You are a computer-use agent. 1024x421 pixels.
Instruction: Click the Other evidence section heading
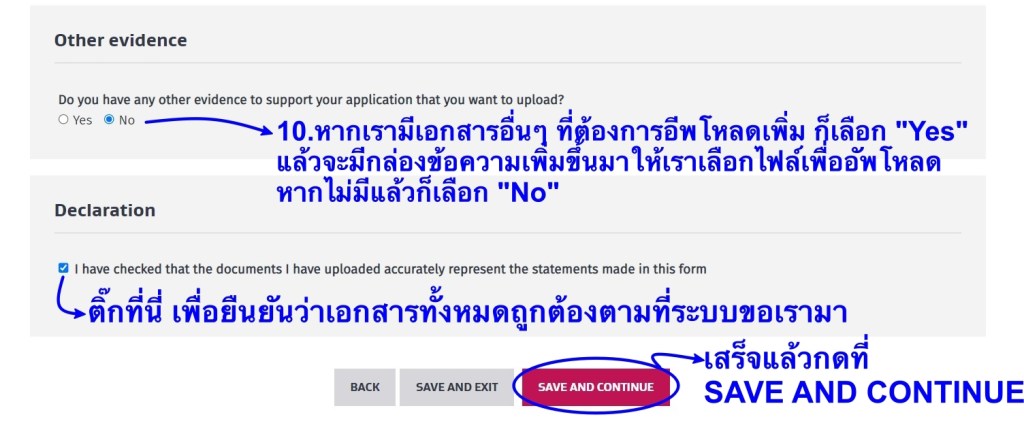tap(120, 41)
